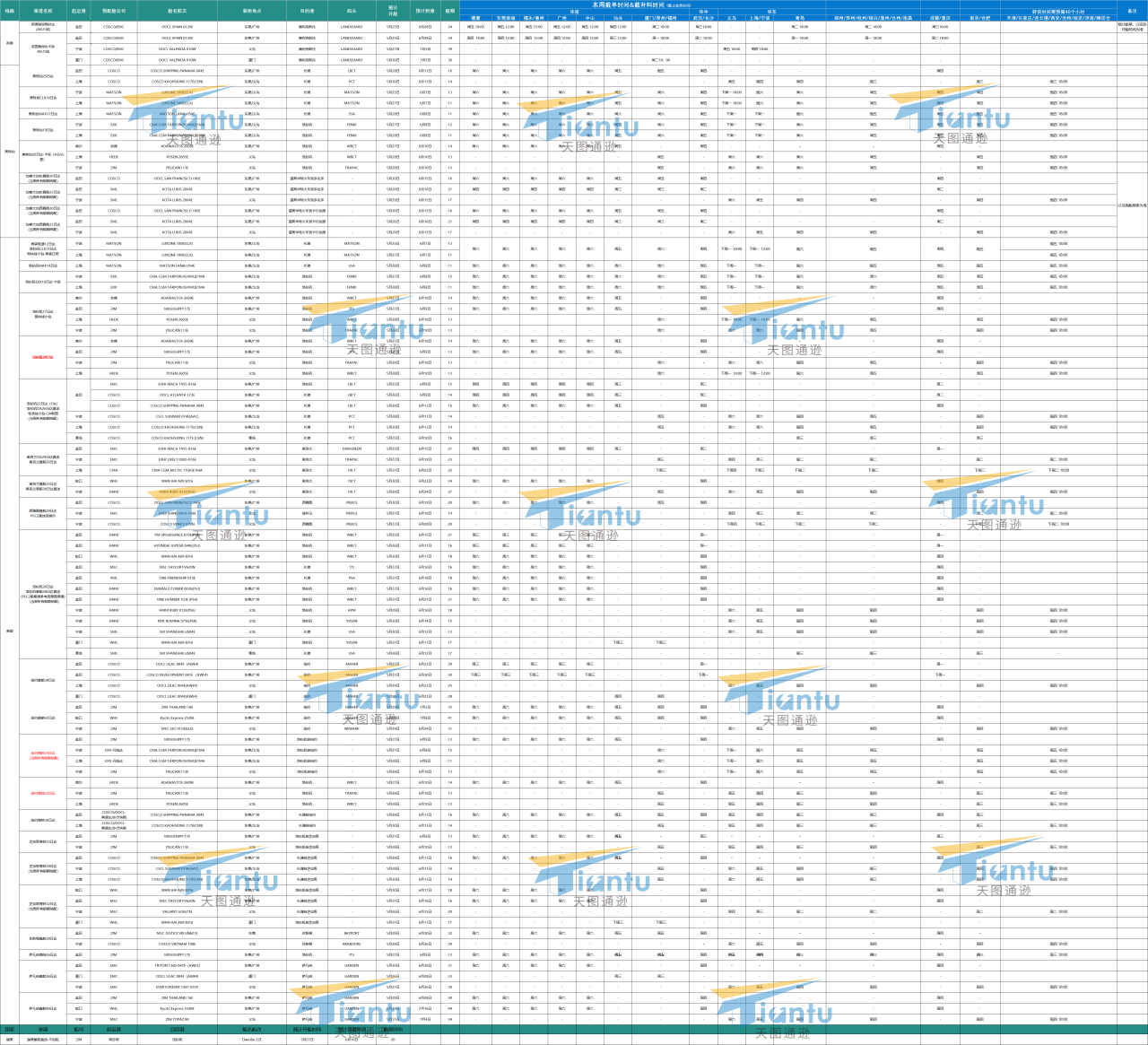Select the 青岛 port header
Screen dimensions: 1148x1045
pos(800,17)
